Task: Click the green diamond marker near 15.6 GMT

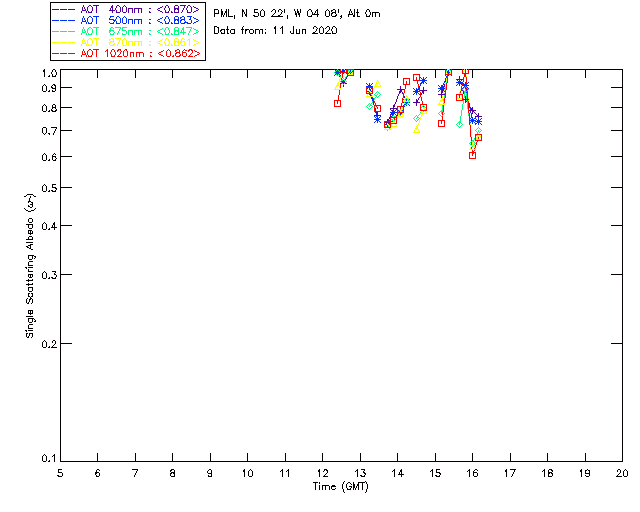Action: 459,124
